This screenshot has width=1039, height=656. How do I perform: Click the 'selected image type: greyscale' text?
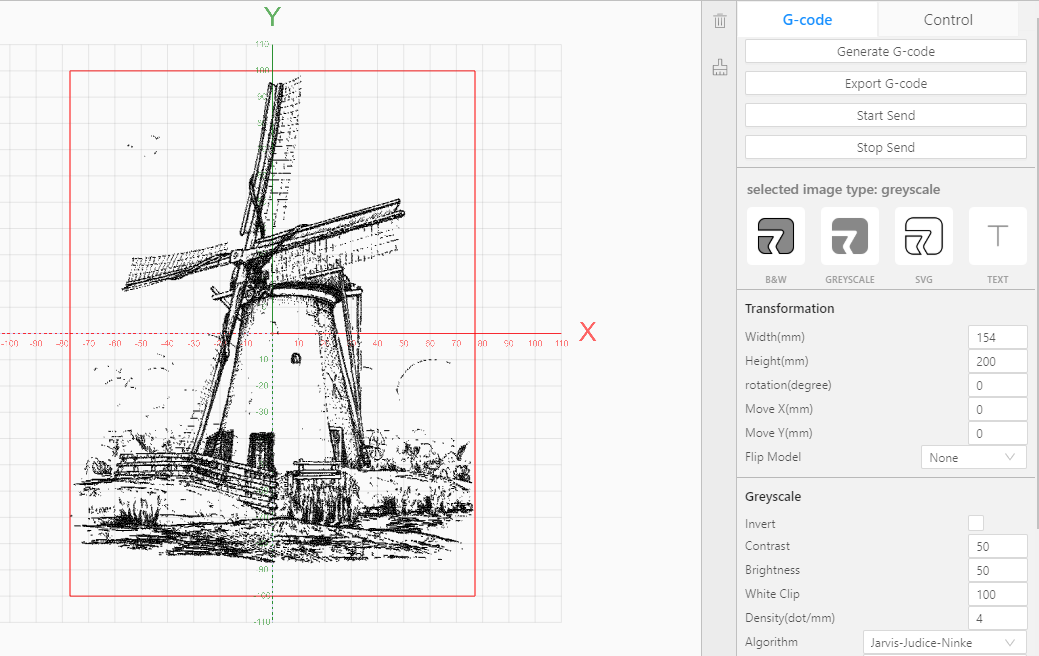point(843,190)
